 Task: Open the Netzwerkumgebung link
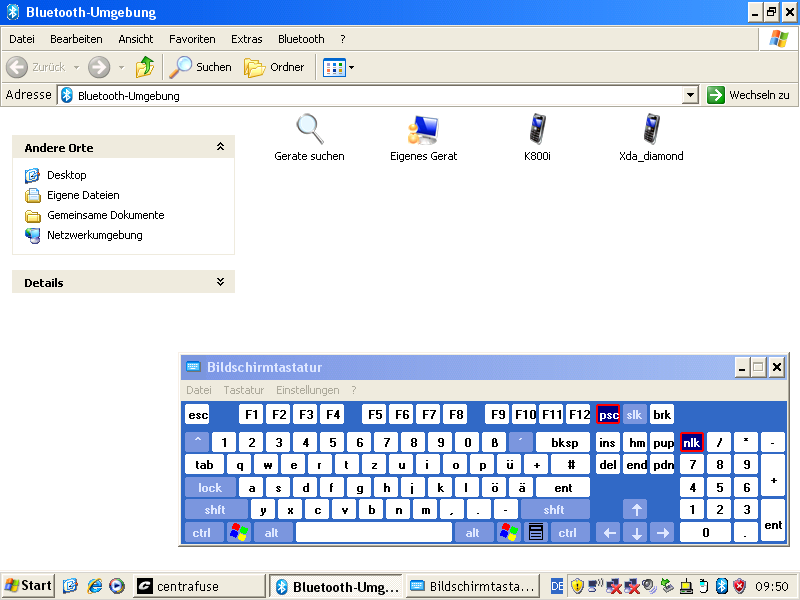94,235
